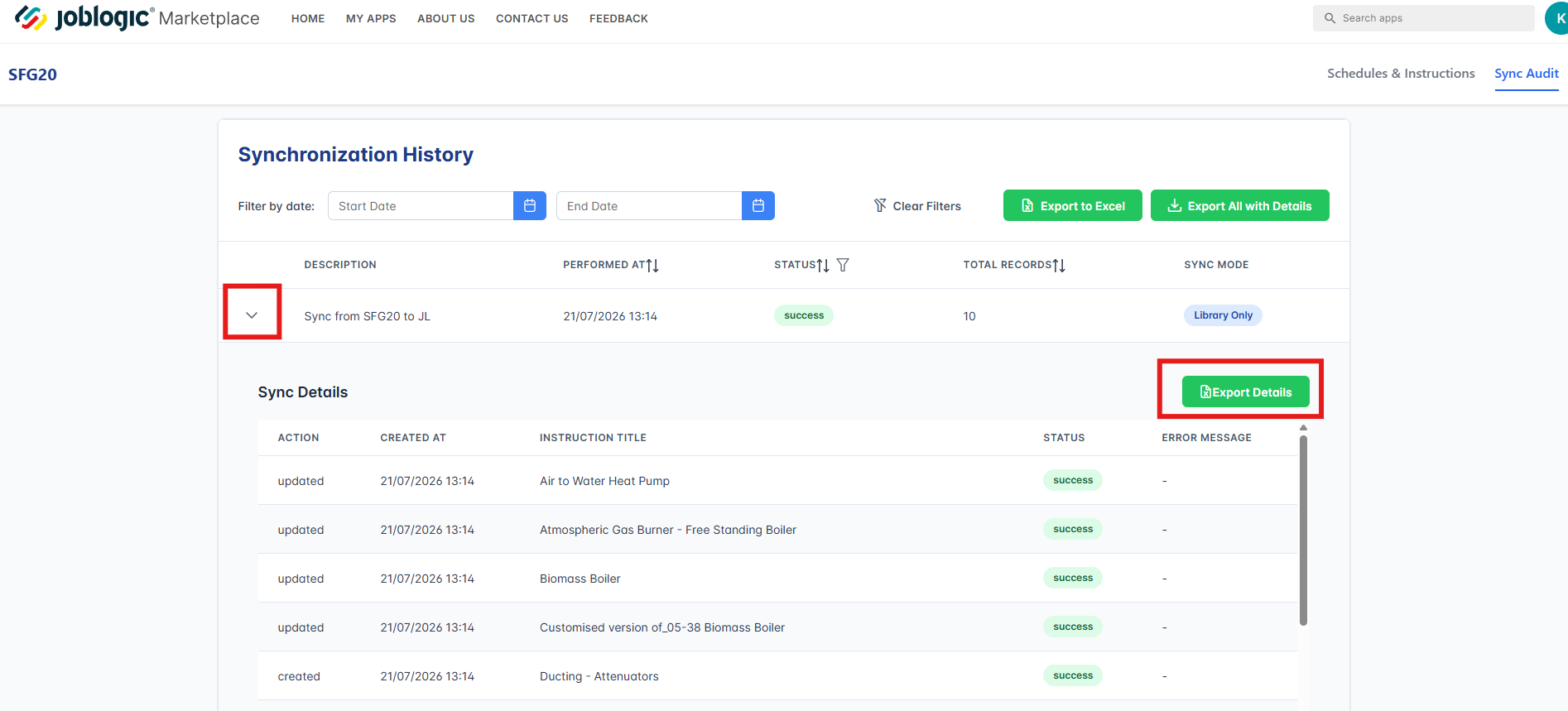Screen dimensions: 1568x711
Task: Open the user avatar in top corner
Action: (1557, 18)
